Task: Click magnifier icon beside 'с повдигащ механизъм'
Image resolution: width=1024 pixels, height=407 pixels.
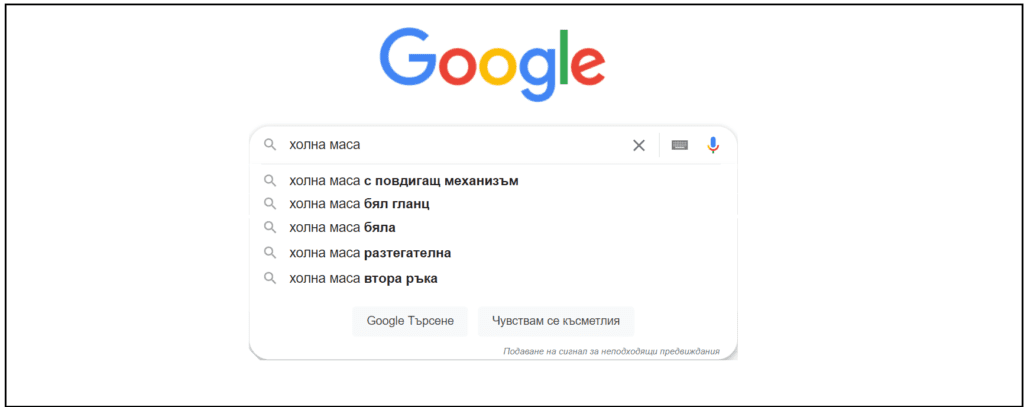Action: click(269, 181)
